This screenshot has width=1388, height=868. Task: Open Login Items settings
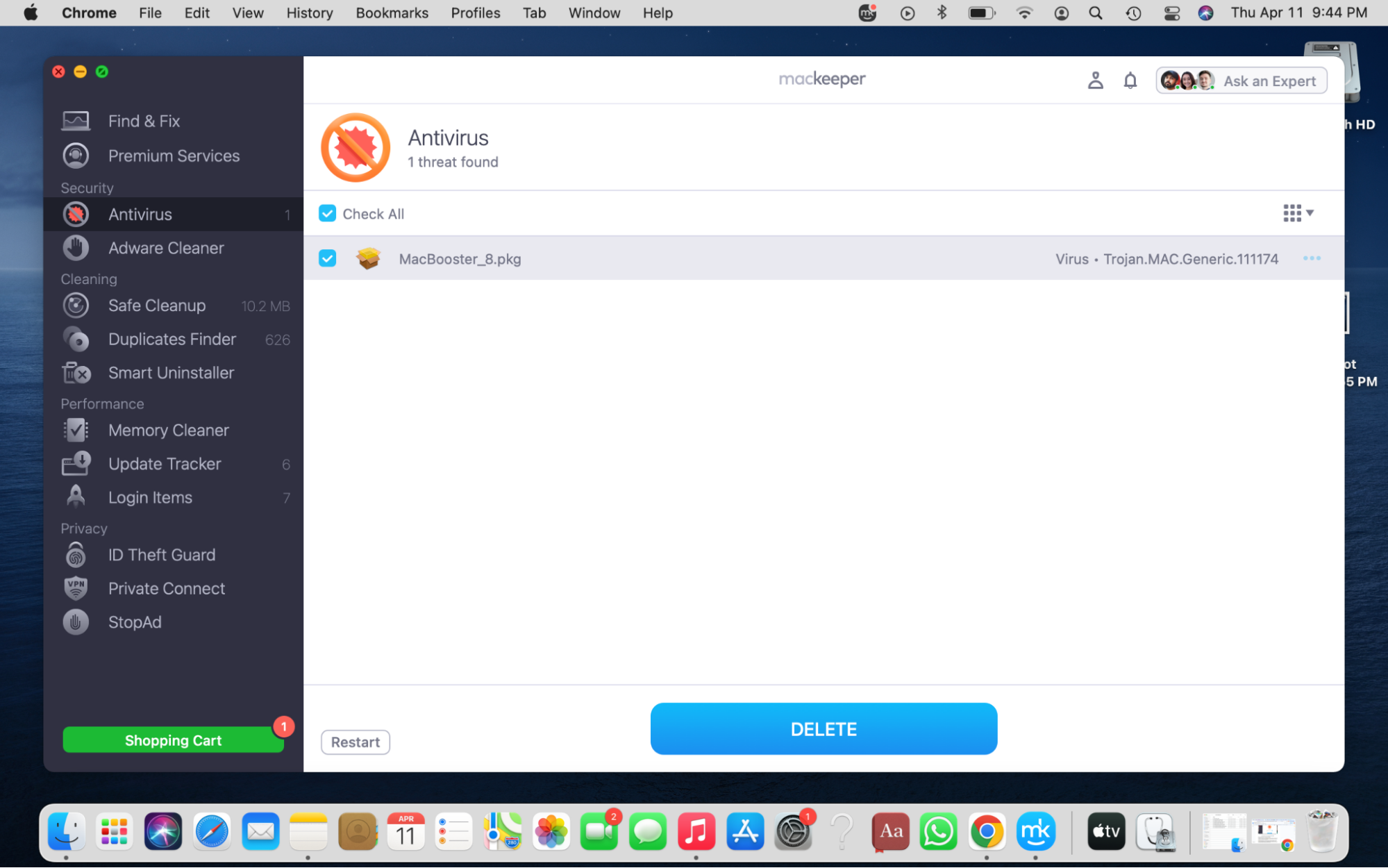(150, 497)
